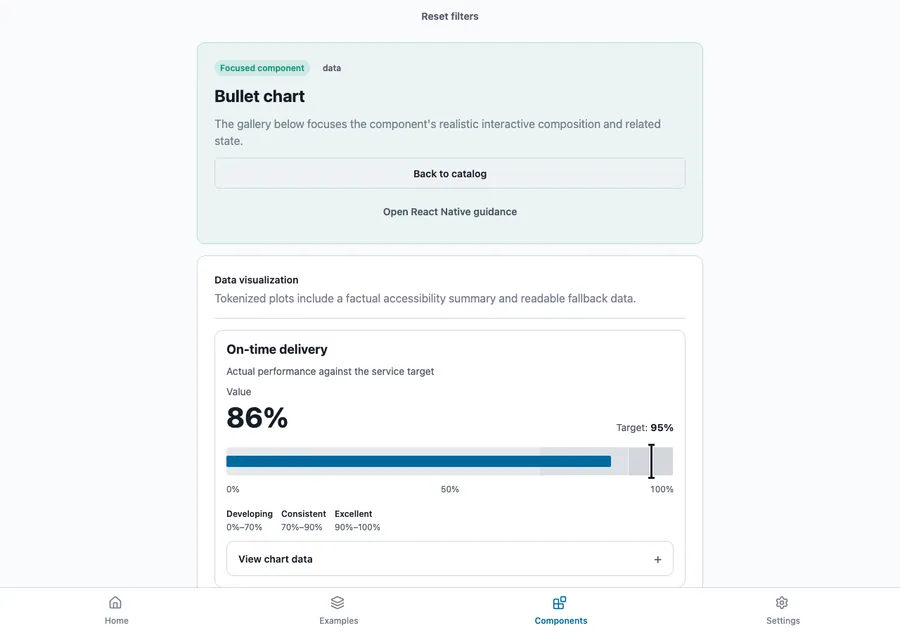900x633 pixels.
Task: Click the data tag label
Action: (x=332, y=68)
